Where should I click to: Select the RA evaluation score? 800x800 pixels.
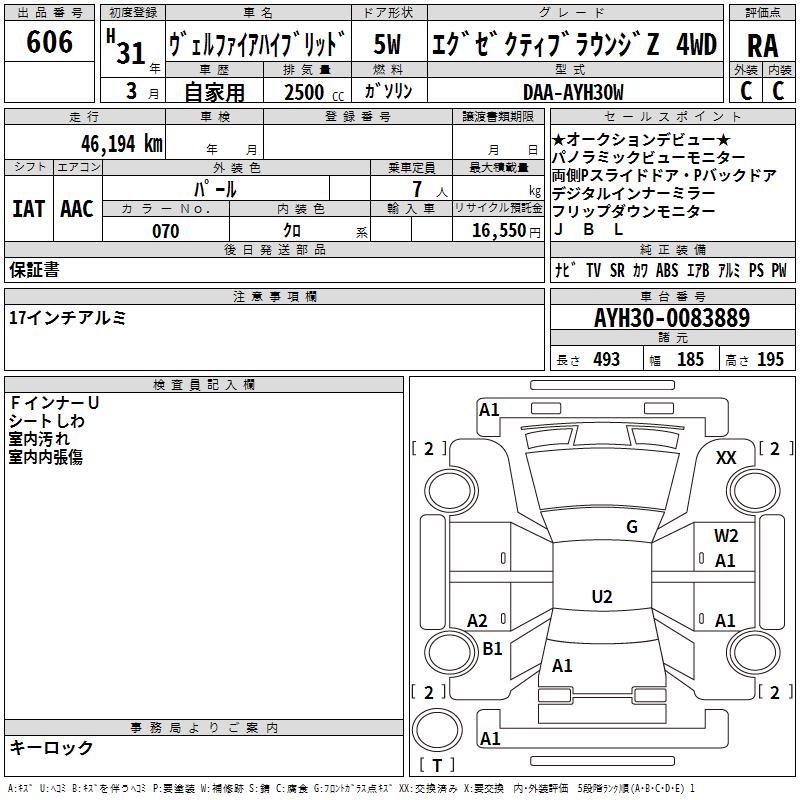pyautogui.click(x=762, y=46)
